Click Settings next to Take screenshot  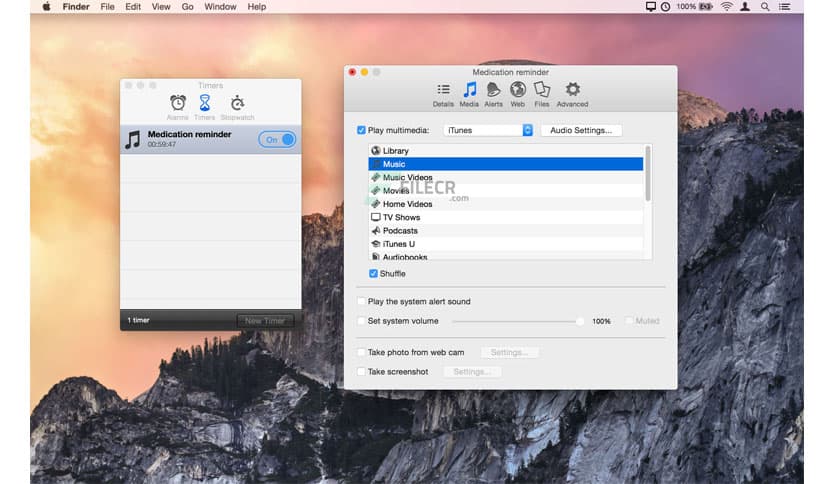(x=472, y=372)
